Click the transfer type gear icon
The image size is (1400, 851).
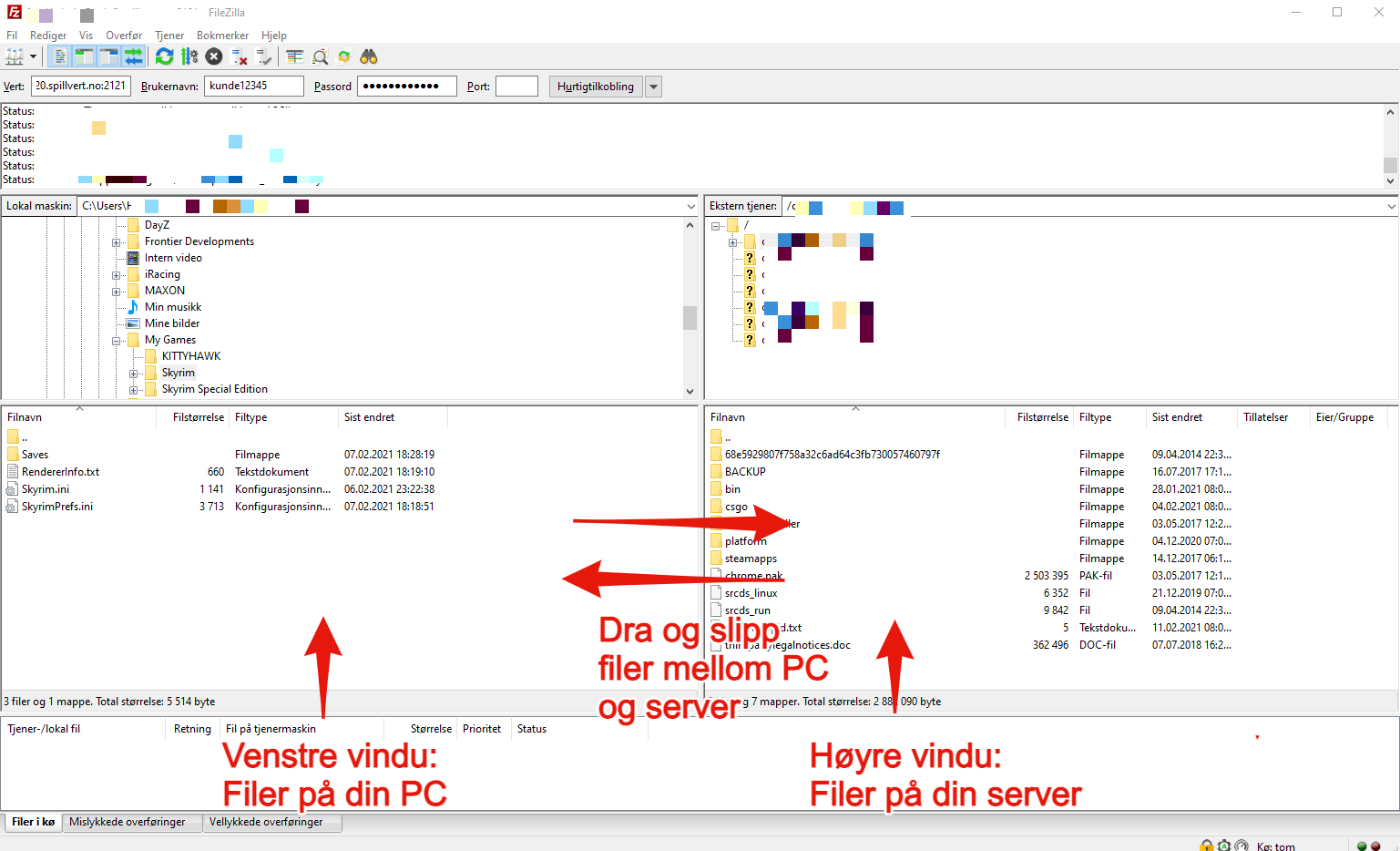(1224, 846)
